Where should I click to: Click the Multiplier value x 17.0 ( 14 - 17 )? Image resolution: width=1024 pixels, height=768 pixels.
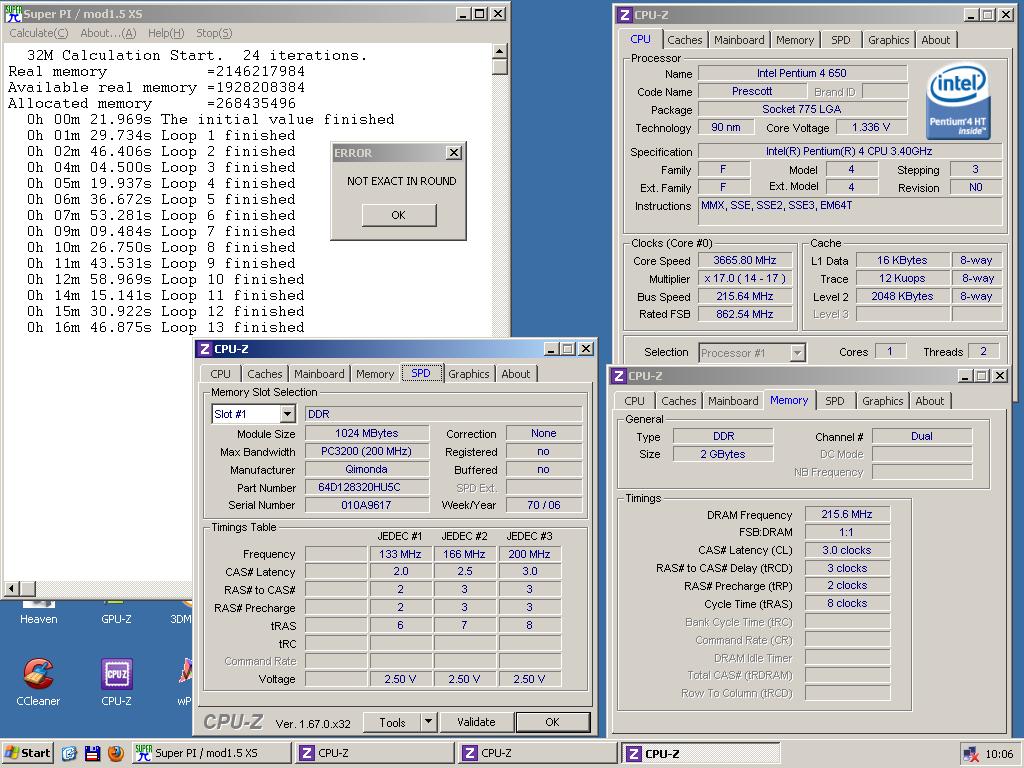pyautogui.click(x=744, y=278)
